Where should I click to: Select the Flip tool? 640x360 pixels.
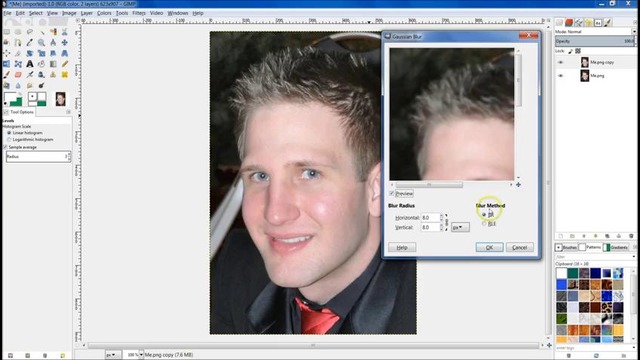tap(6, 64)
